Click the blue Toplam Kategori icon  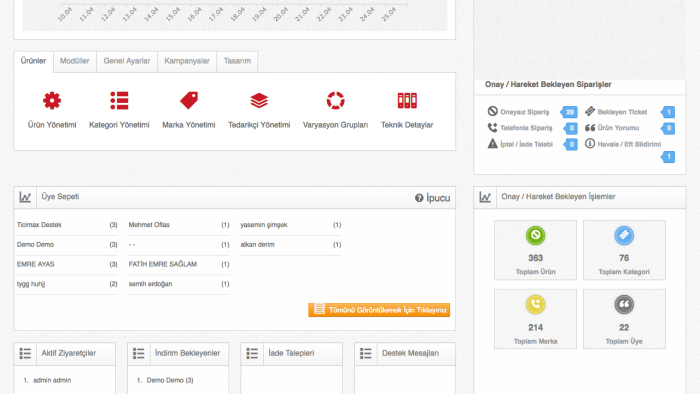pyautogui.click(x=624, y=235)
